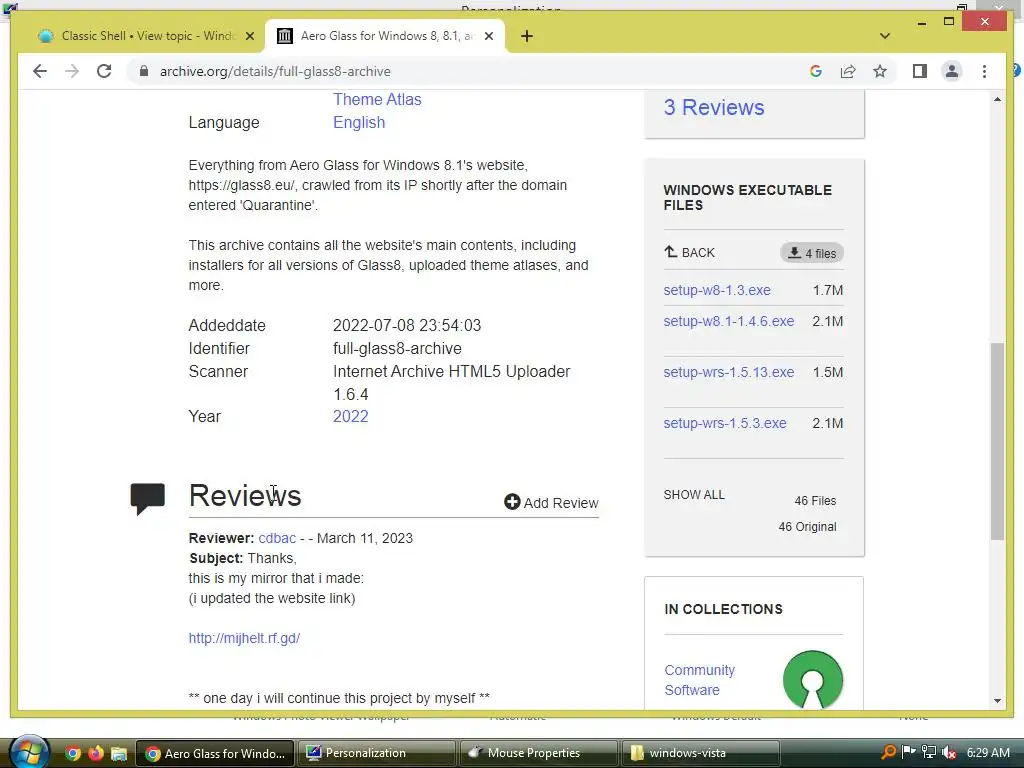Click the padlock site info icon

144,71
